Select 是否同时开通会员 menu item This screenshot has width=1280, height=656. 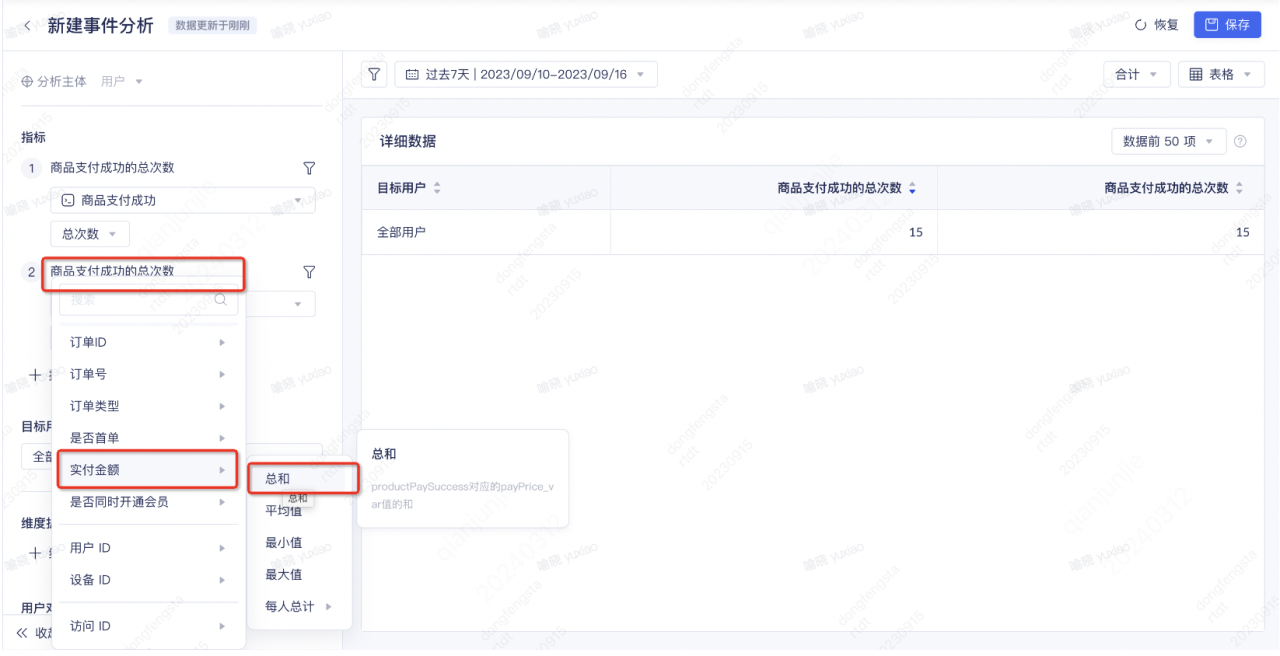tap(148, 502)
